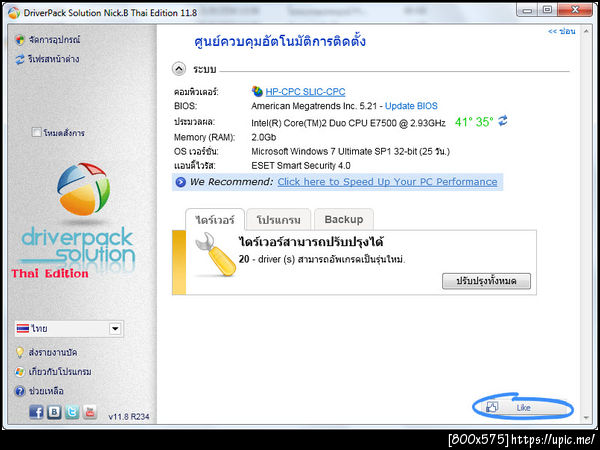Click the refresh window arrows icon
Image resolution: width=600 pixels, height=450 pixels.
pyautogui.click(x=20, y=59)
